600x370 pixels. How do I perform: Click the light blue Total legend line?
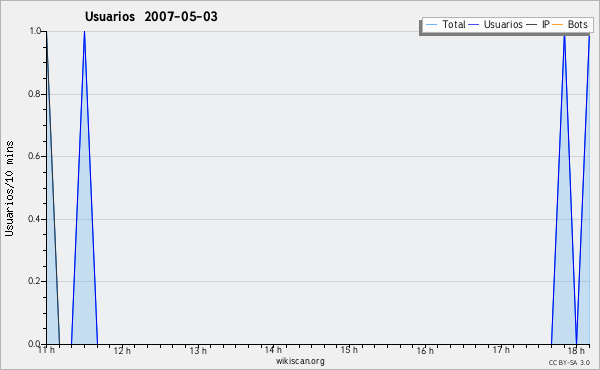point(431,25)
